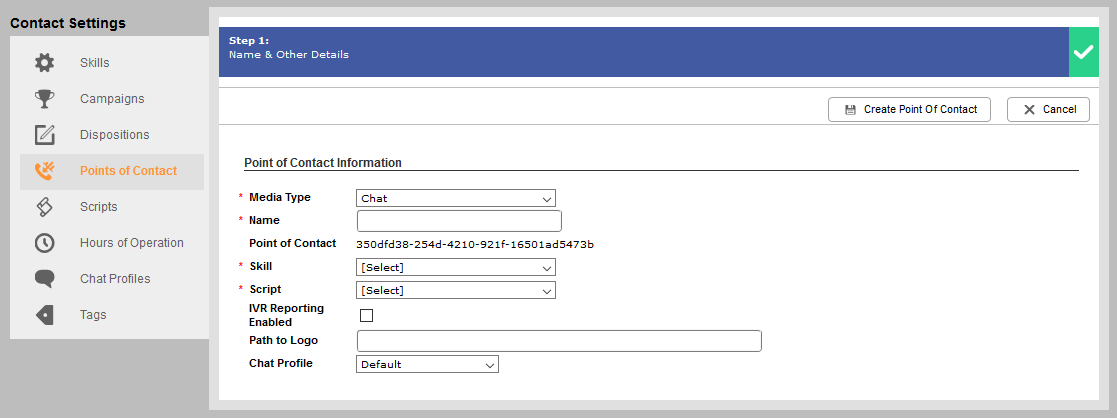Open the Script select dropdown
The height and width of the screenshot is (418, 1117).
point(455,290)
